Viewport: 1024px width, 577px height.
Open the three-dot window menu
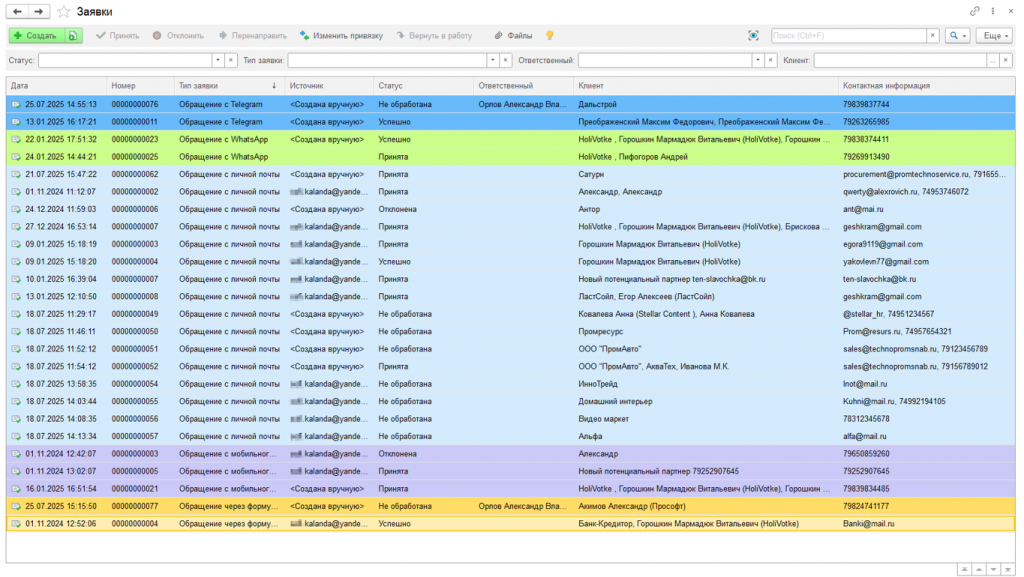(992, 11)
